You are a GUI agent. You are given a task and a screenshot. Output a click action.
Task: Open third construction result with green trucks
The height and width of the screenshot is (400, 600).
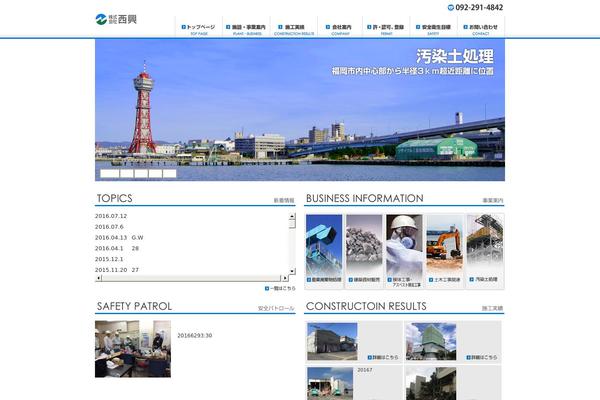click(330, 384)
